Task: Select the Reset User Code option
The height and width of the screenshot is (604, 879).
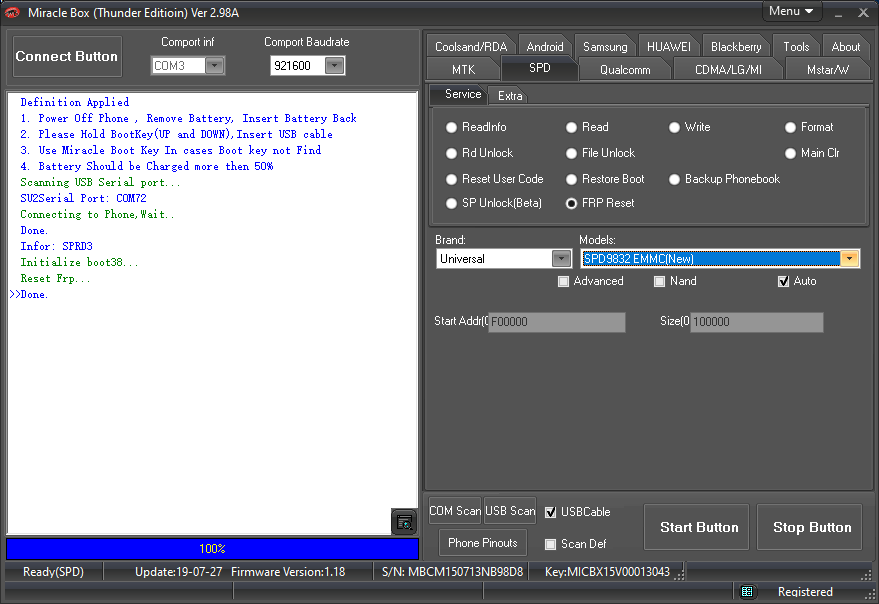Action: click(x=451, y=179)
